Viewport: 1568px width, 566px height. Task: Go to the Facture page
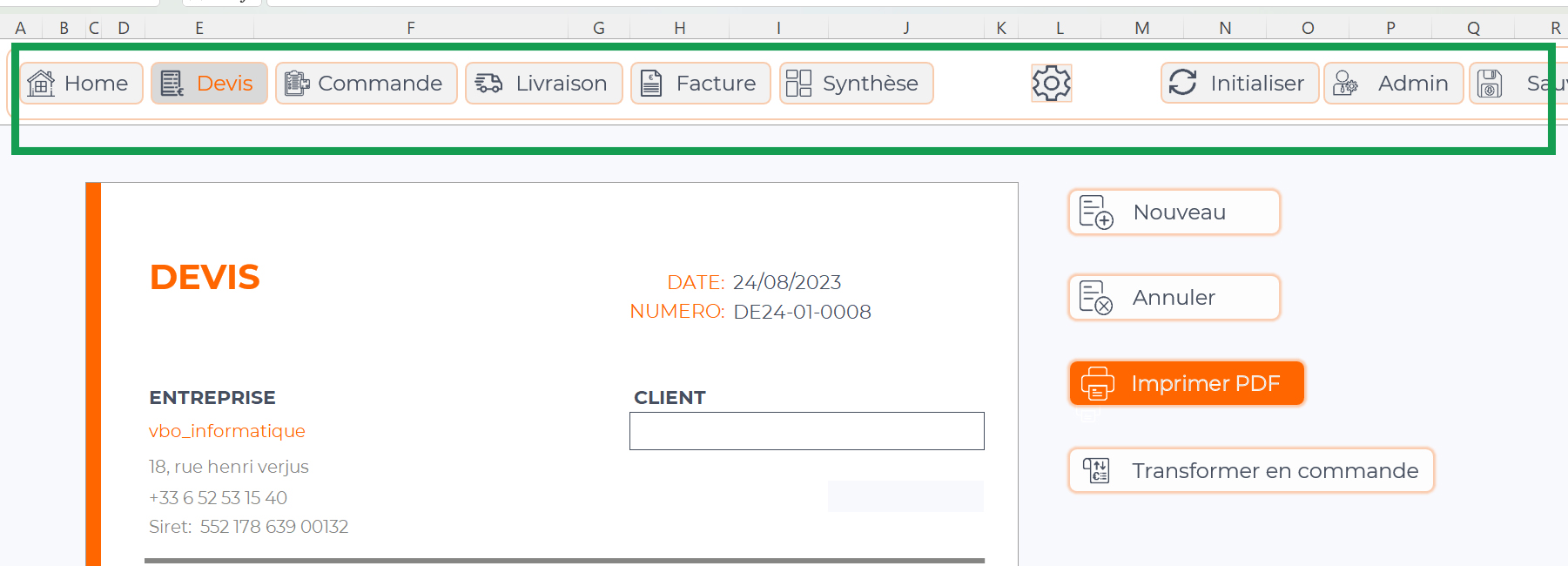pos(700,84)
